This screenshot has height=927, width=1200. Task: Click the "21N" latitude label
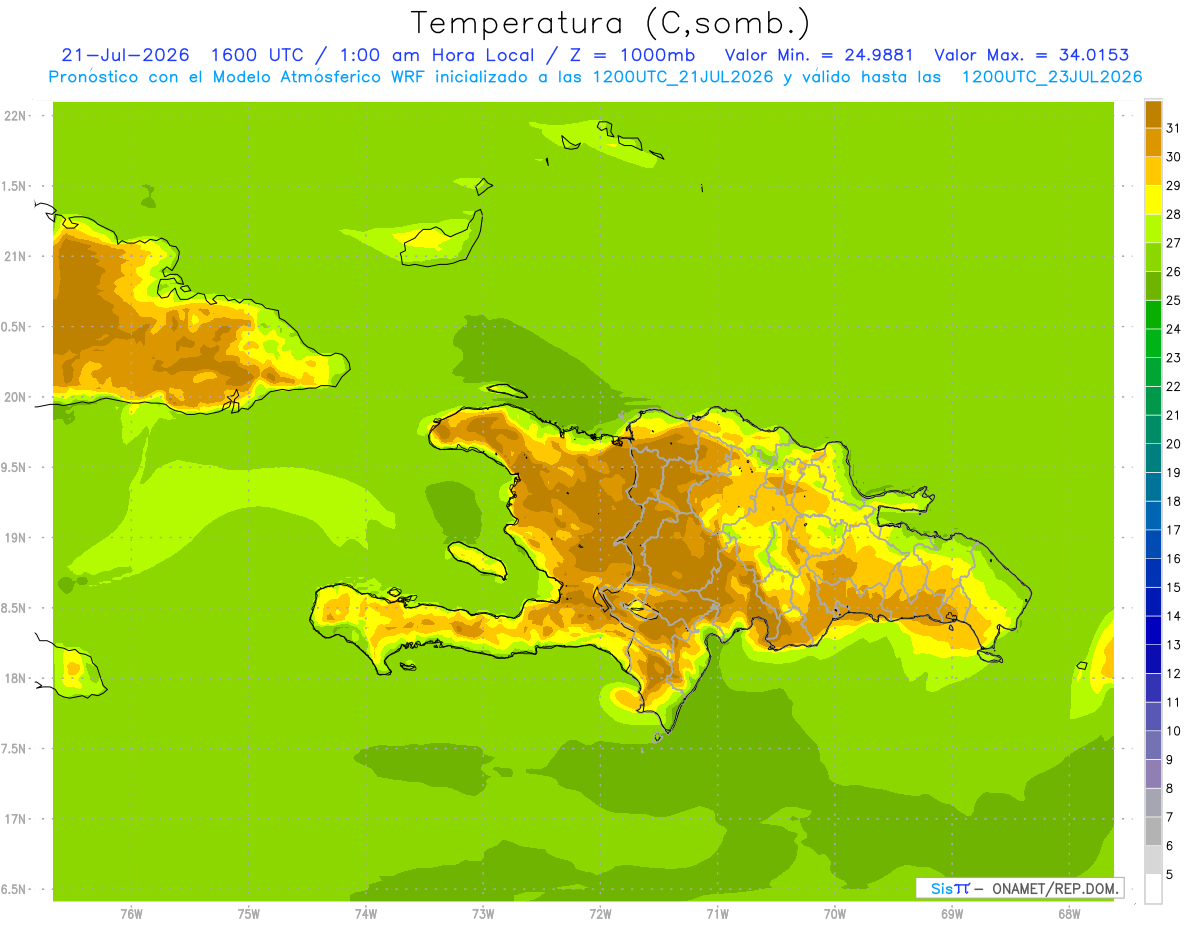[16, 256]
